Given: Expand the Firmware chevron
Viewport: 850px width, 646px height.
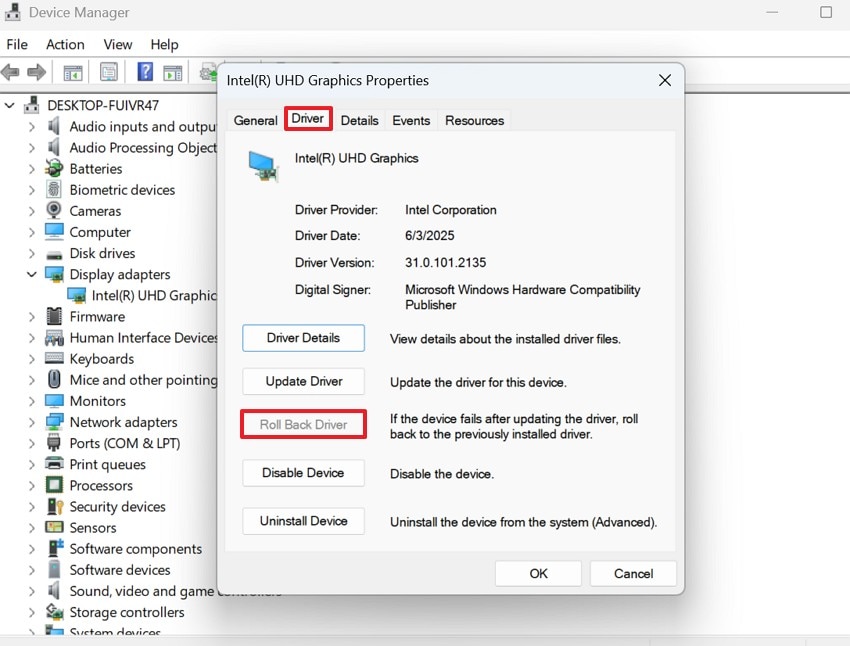Looking at the screenshot, I should 32,317.
